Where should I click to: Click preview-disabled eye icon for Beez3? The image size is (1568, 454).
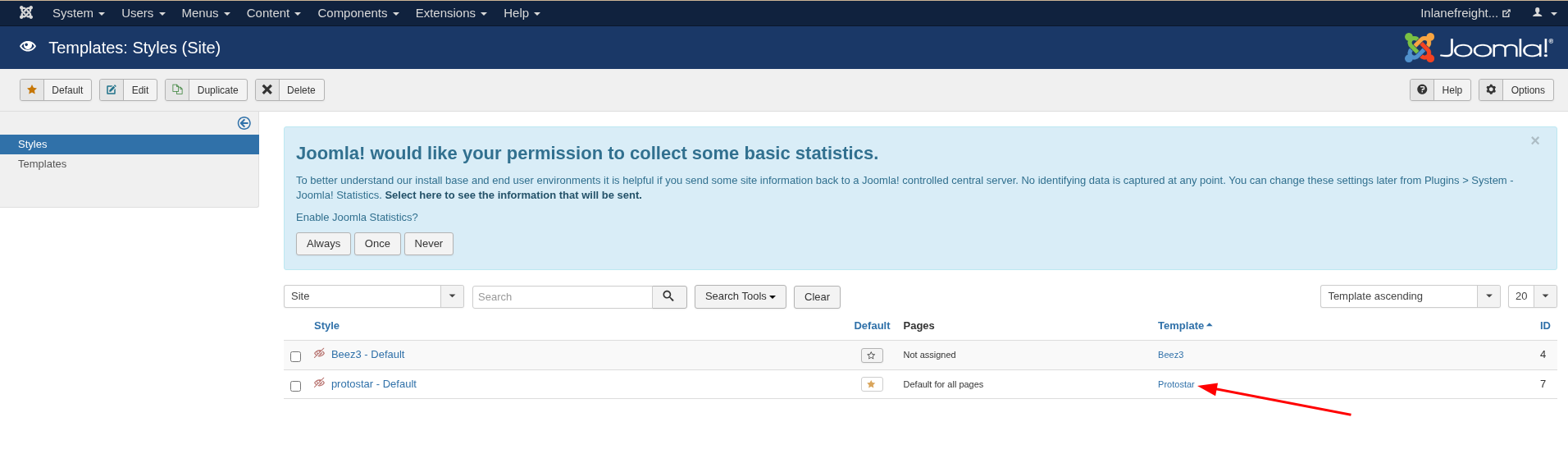(319, 354)
